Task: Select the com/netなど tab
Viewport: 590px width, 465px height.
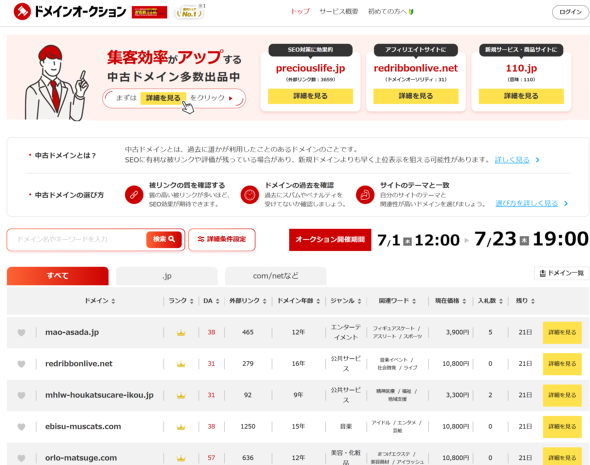Action: (x=276, y=276)
